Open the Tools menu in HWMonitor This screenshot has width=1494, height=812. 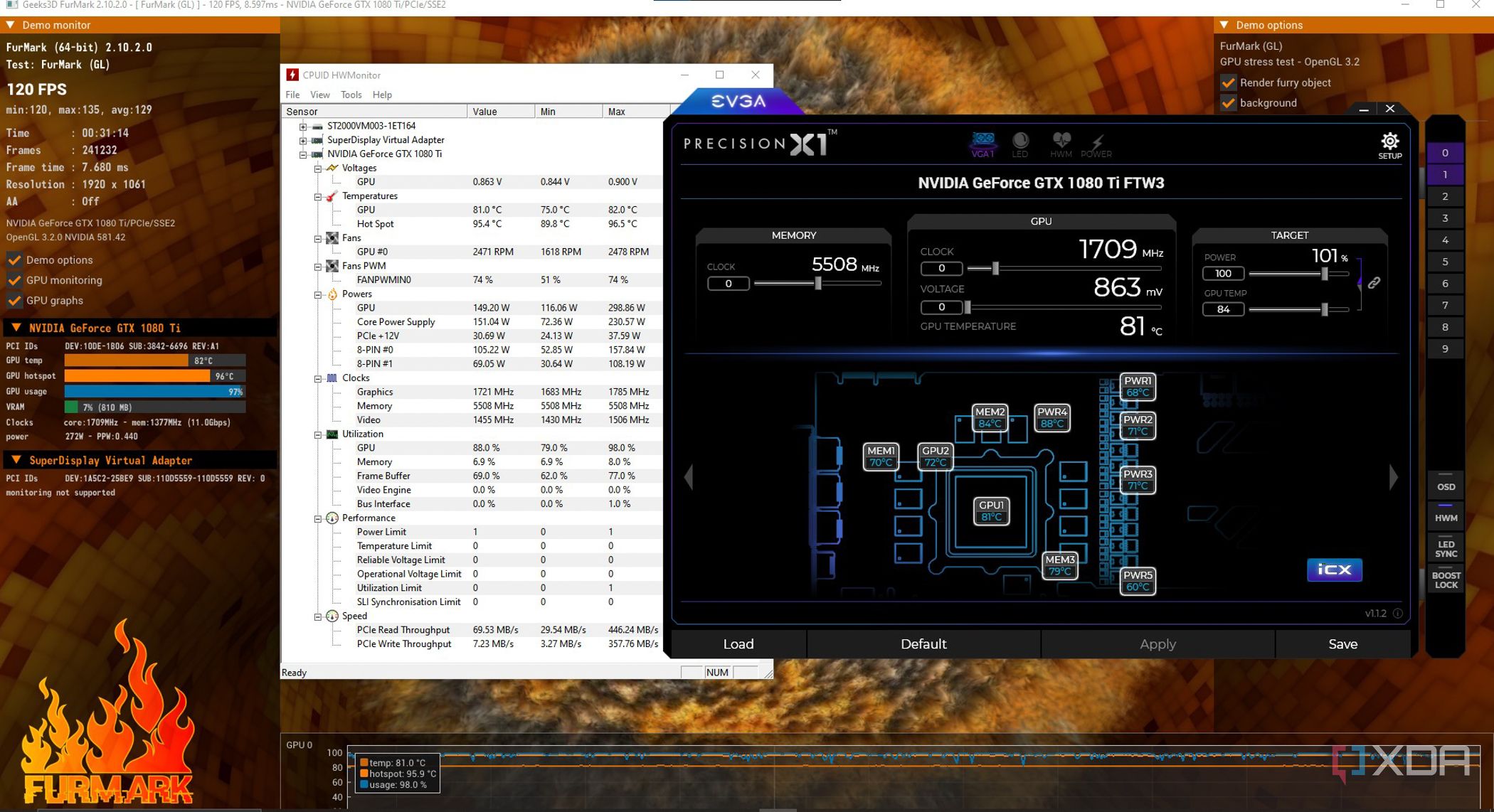[351, 95]
